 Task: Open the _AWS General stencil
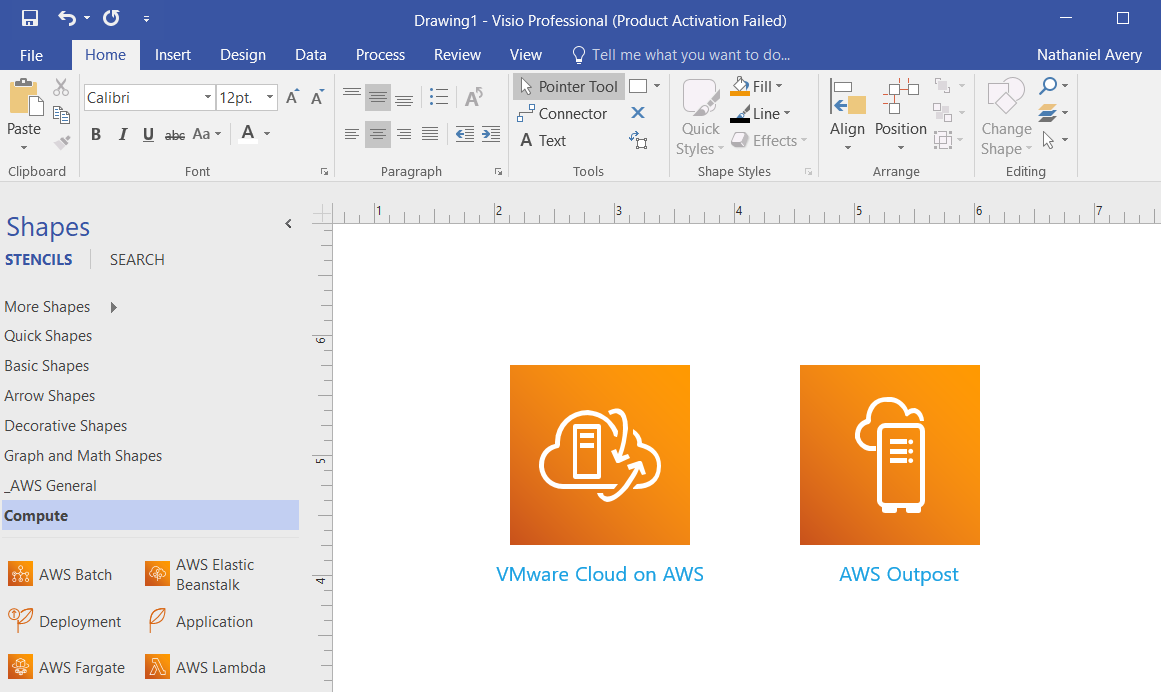click(x=50, y=486)
